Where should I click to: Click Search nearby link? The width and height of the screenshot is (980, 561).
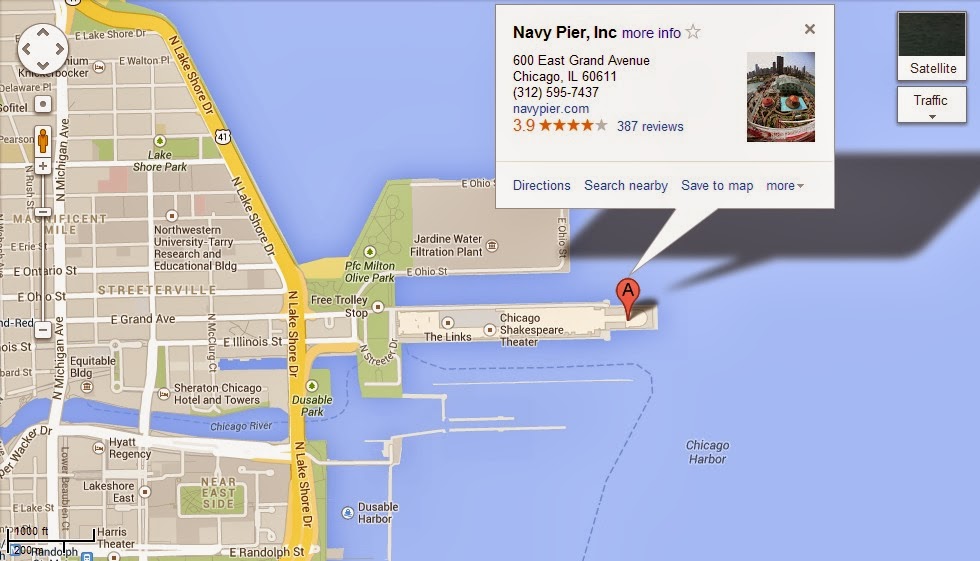pyautogui.click(x=626, y=186)
